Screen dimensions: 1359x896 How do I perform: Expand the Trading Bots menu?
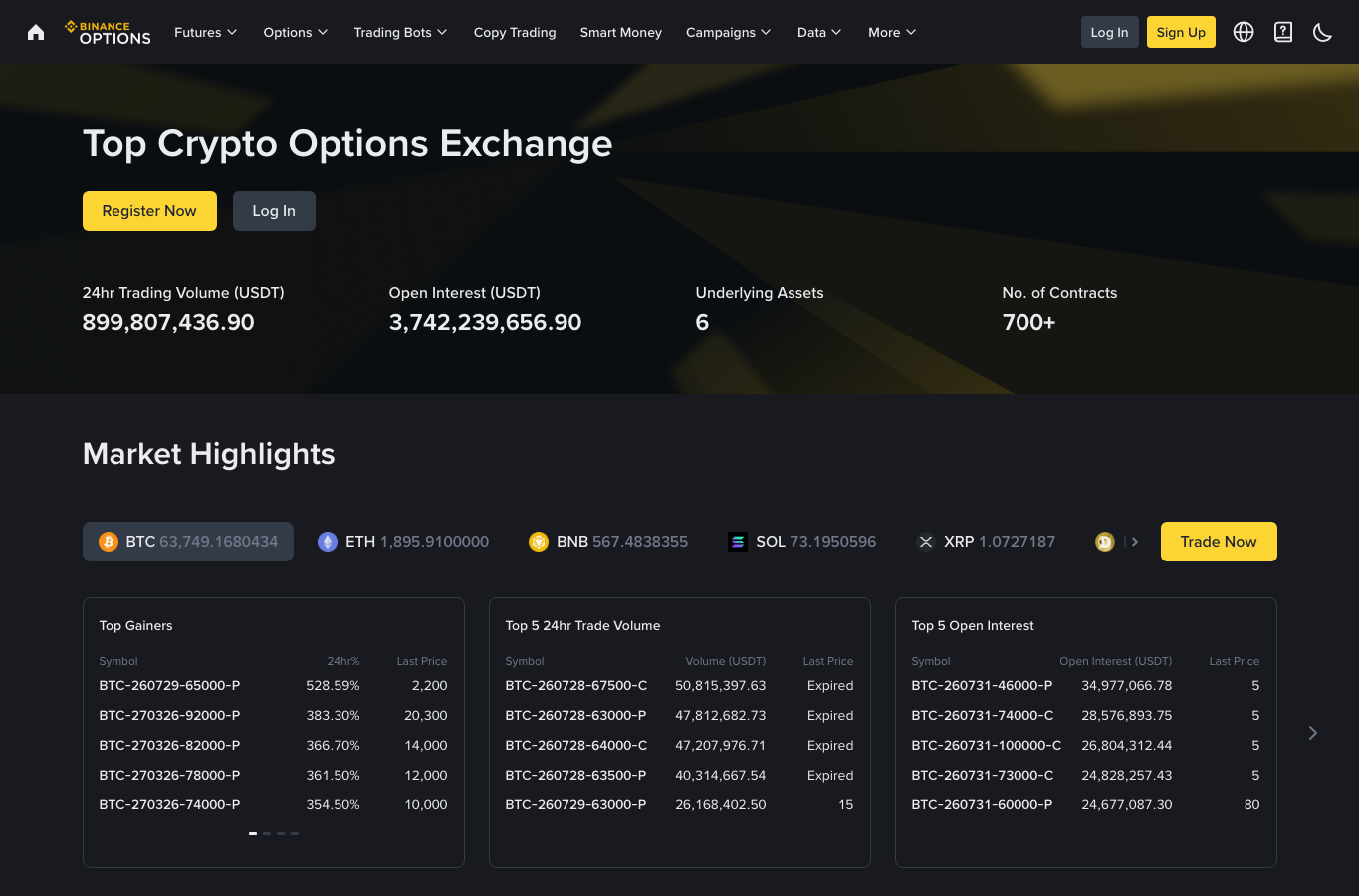(x=401, y=32)
